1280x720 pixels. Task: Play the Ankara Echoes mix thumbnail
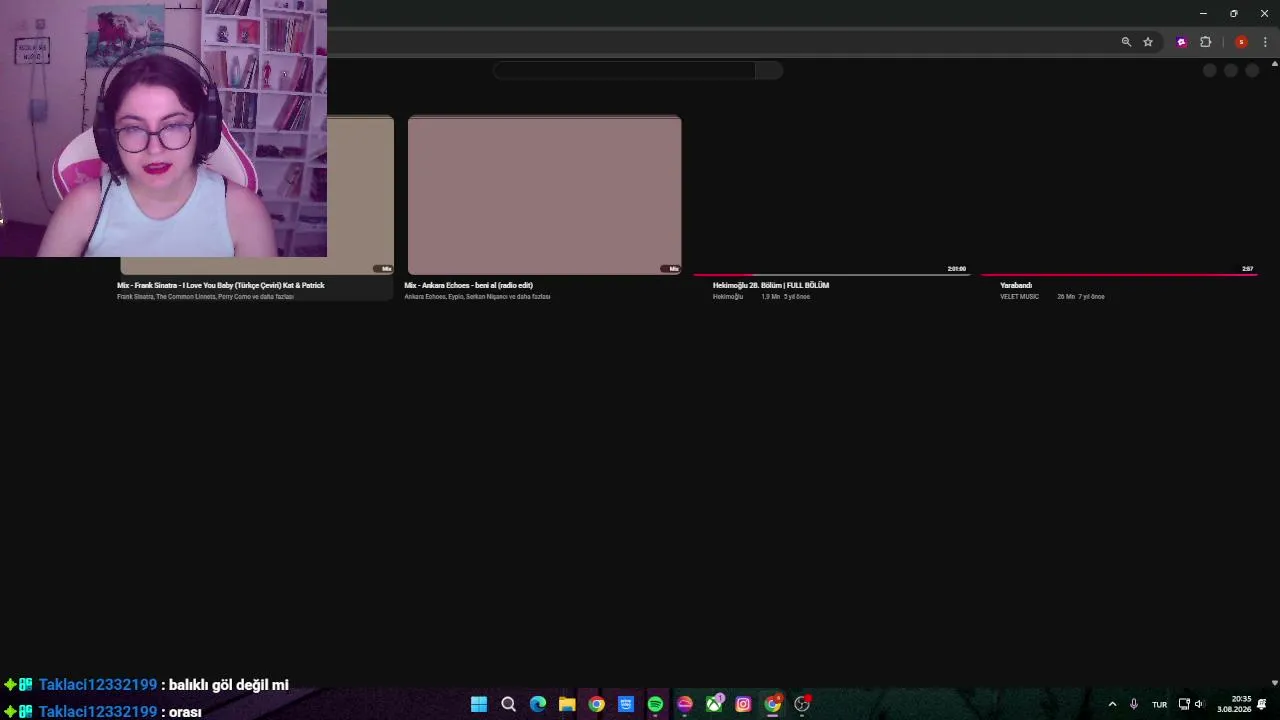[x=544, y=195]
